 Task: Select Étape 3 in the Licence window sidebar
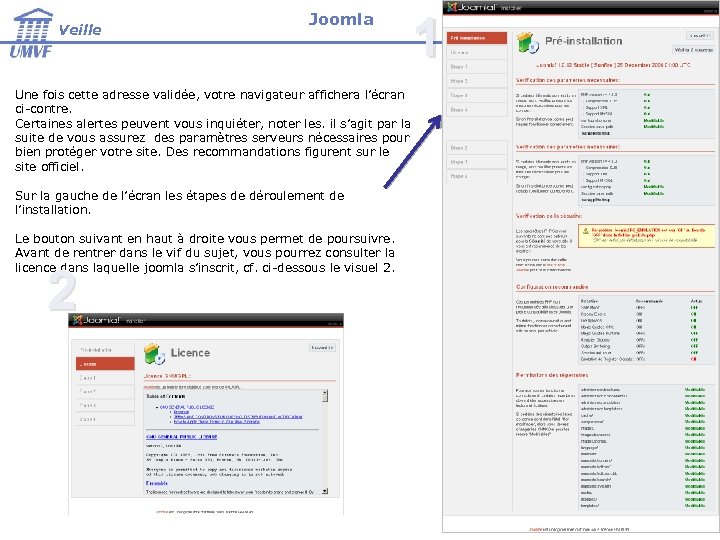pos(105,405)
